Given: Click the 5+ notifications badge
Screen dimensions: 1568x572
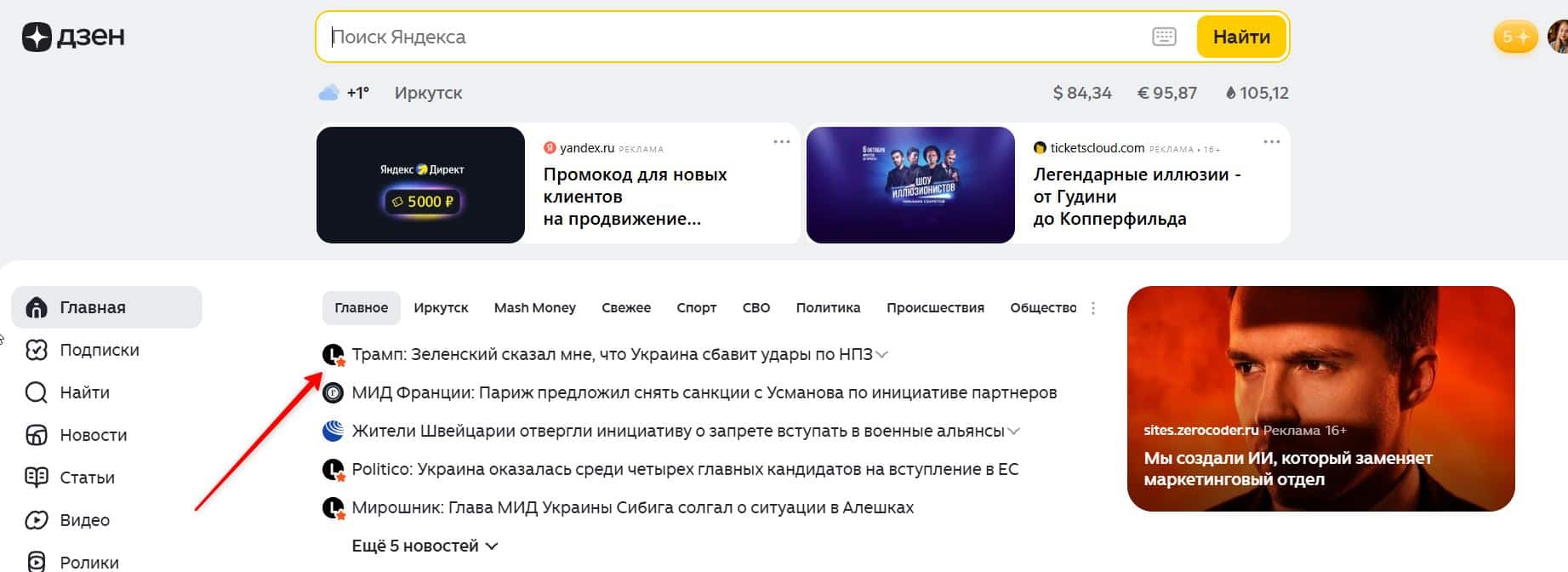Looking at the screenshot, I should 1515,37.
